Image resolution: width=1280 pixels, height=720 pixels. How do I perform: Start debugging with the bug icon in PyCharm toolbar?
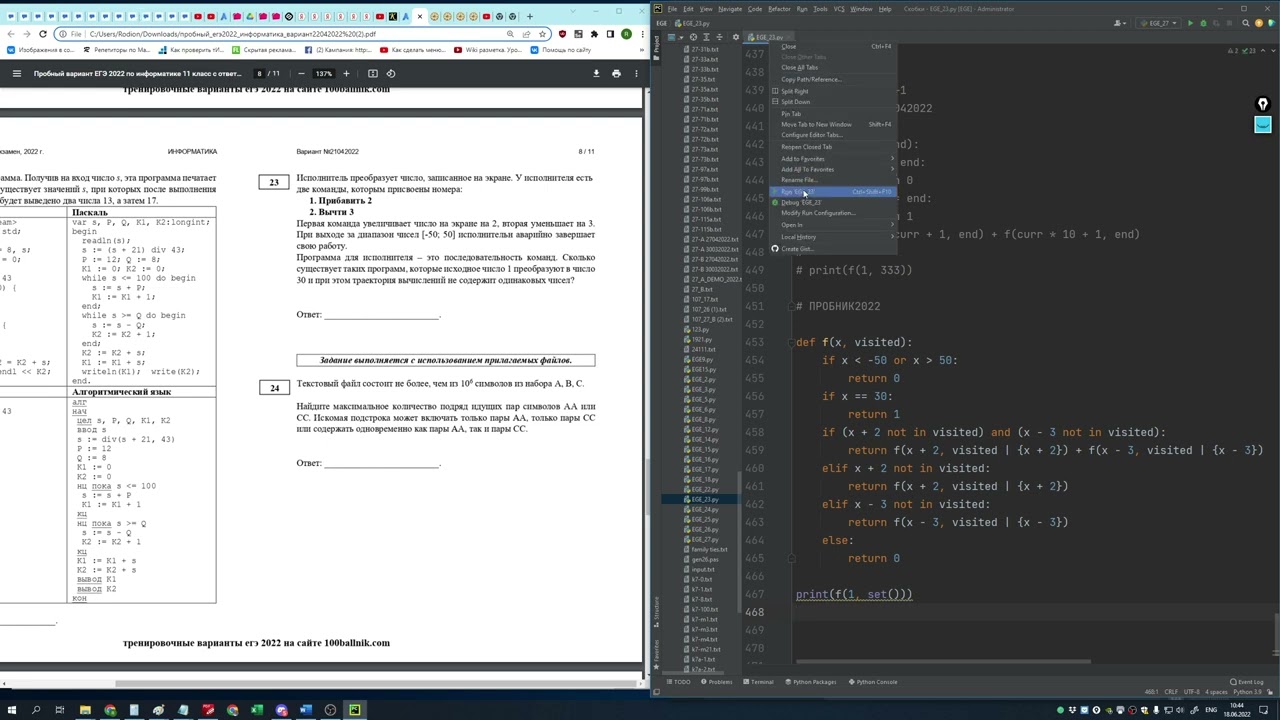(1202, 23)
